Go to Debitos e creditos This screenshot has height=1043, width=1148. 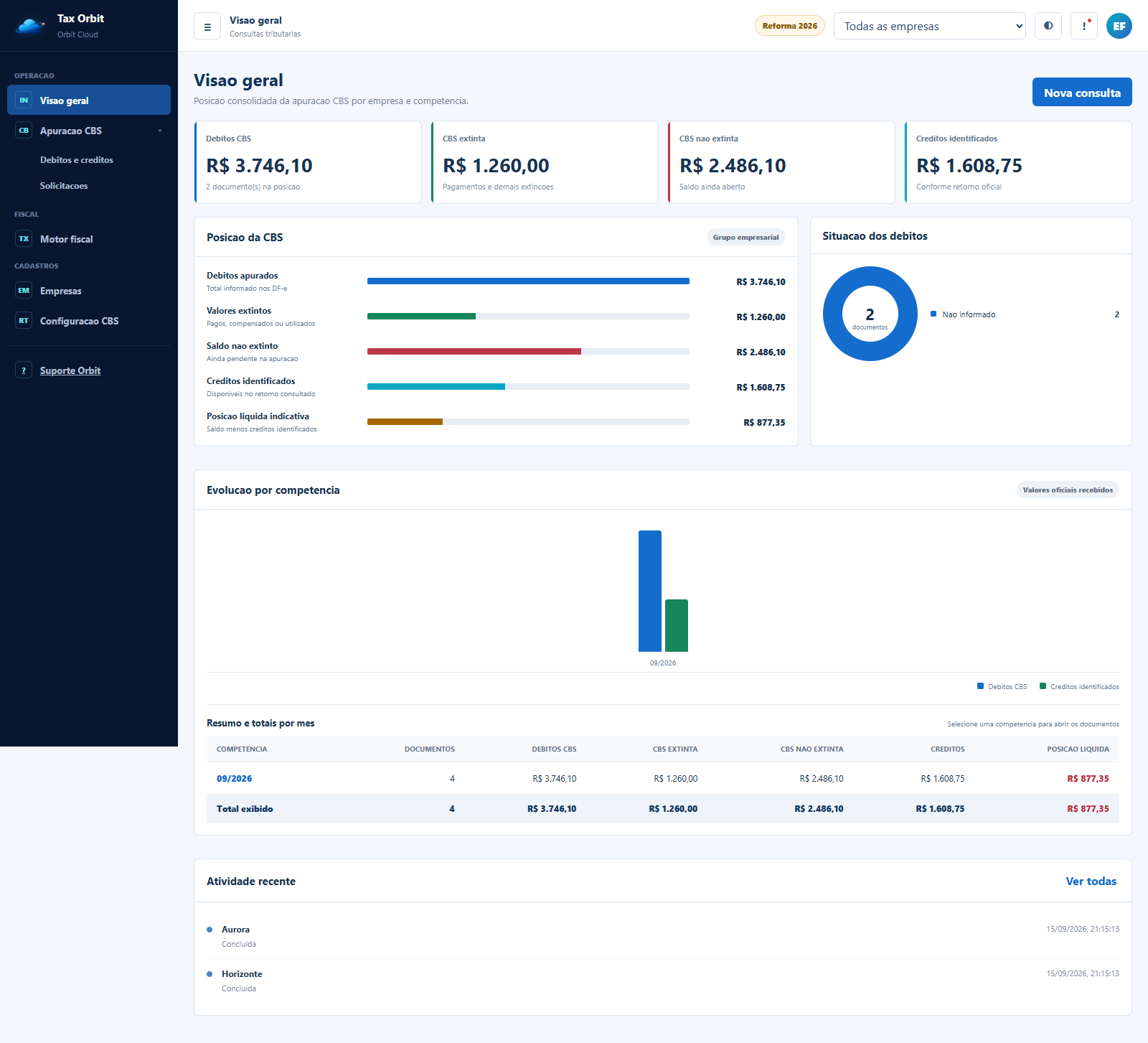coord(77,160)
